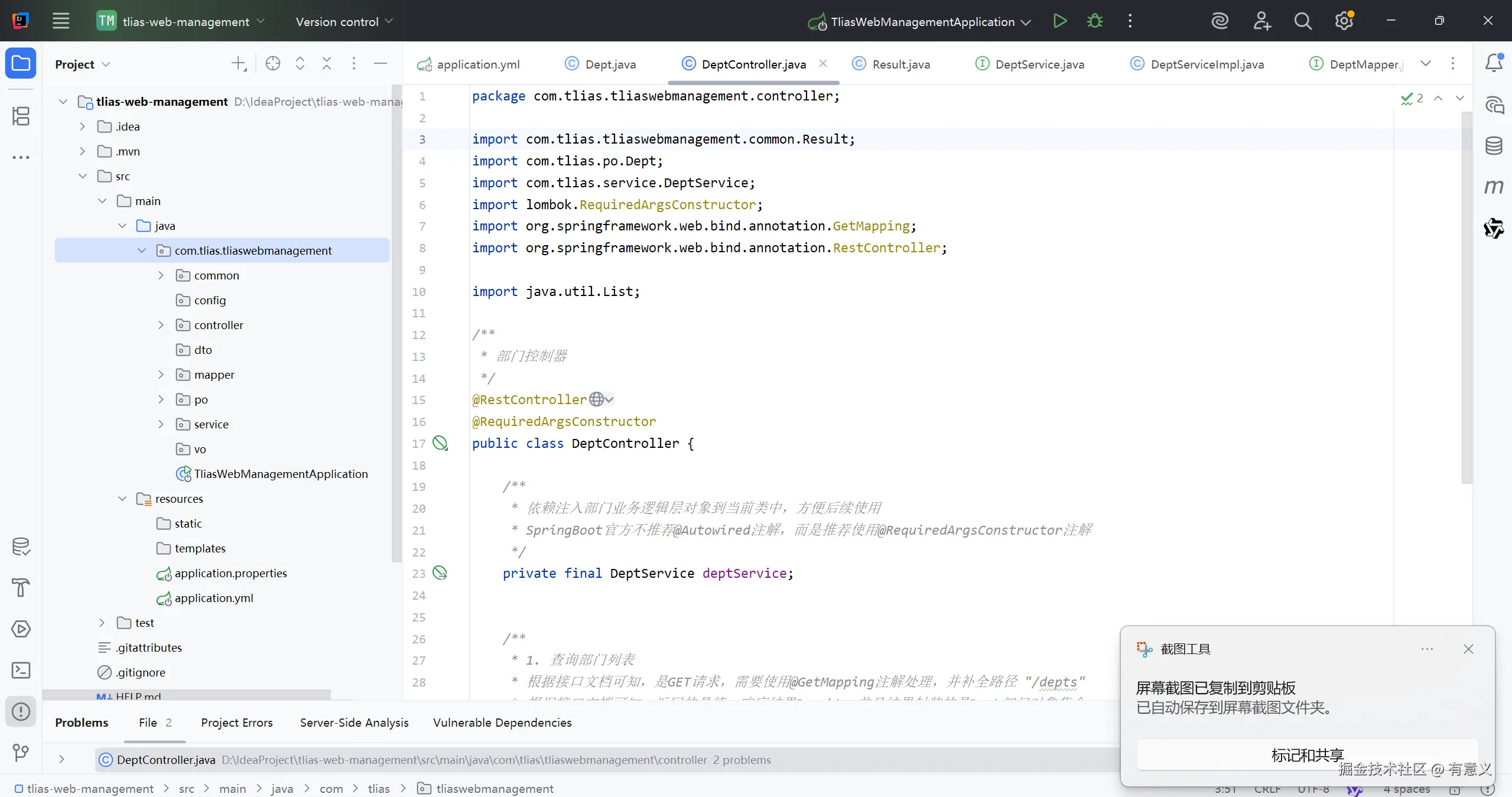
Task: Open the Vulnerable Dependencies tab
Action: [x=502, y=722]
